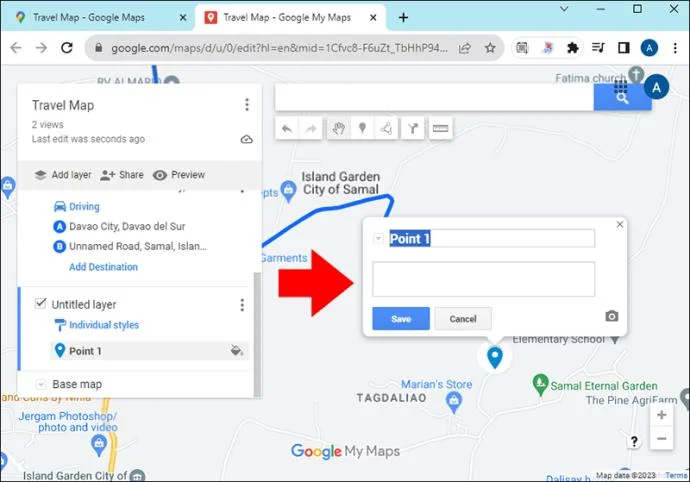The width and height of the screenshot is (690, 482).
Task: Click the cloud saved-status icon
Action: [x=246, y=140]
